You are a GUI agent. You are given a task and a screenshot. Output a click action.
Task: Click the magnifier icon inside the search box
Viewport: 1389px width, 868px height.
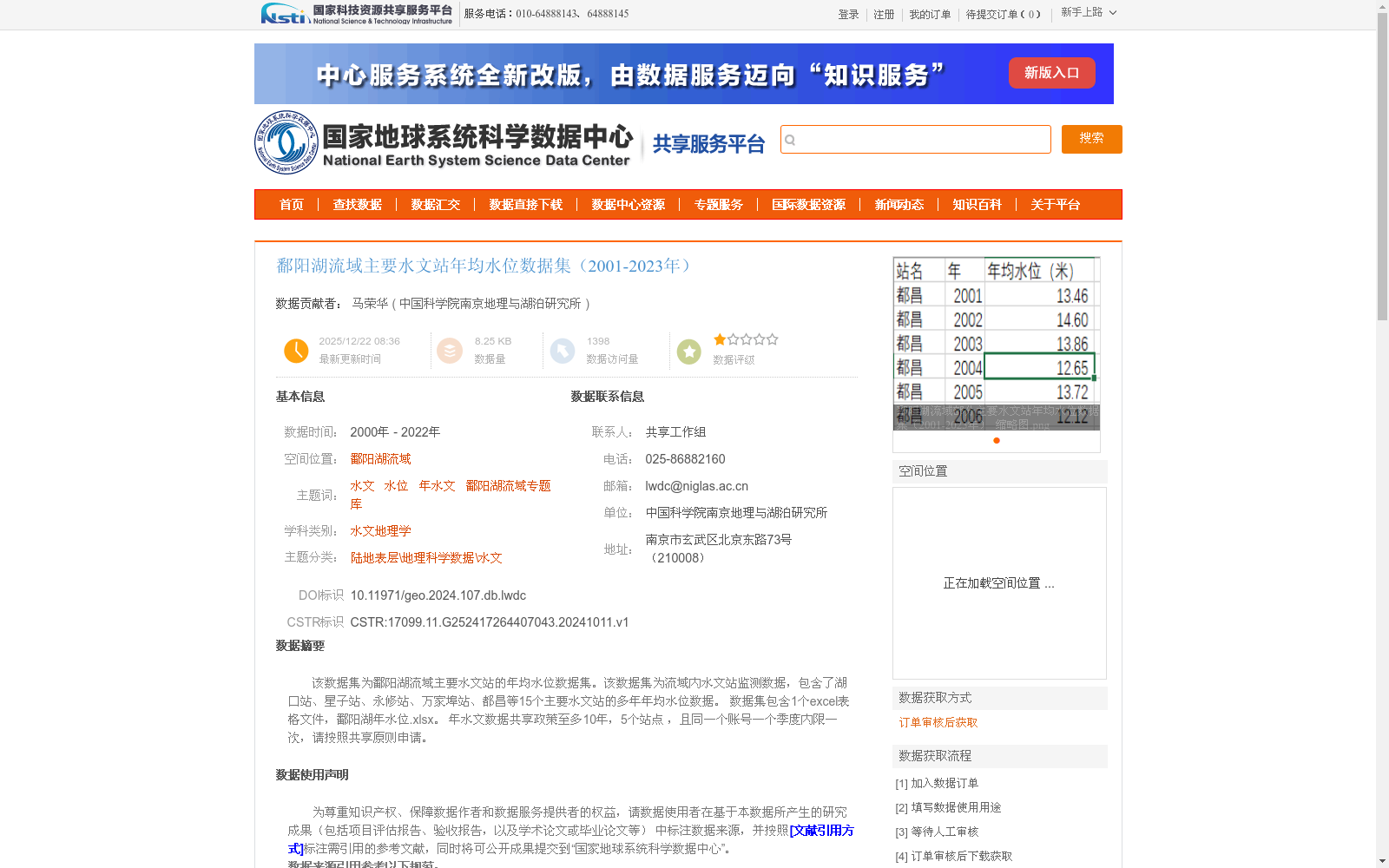[x=792, y=140]
